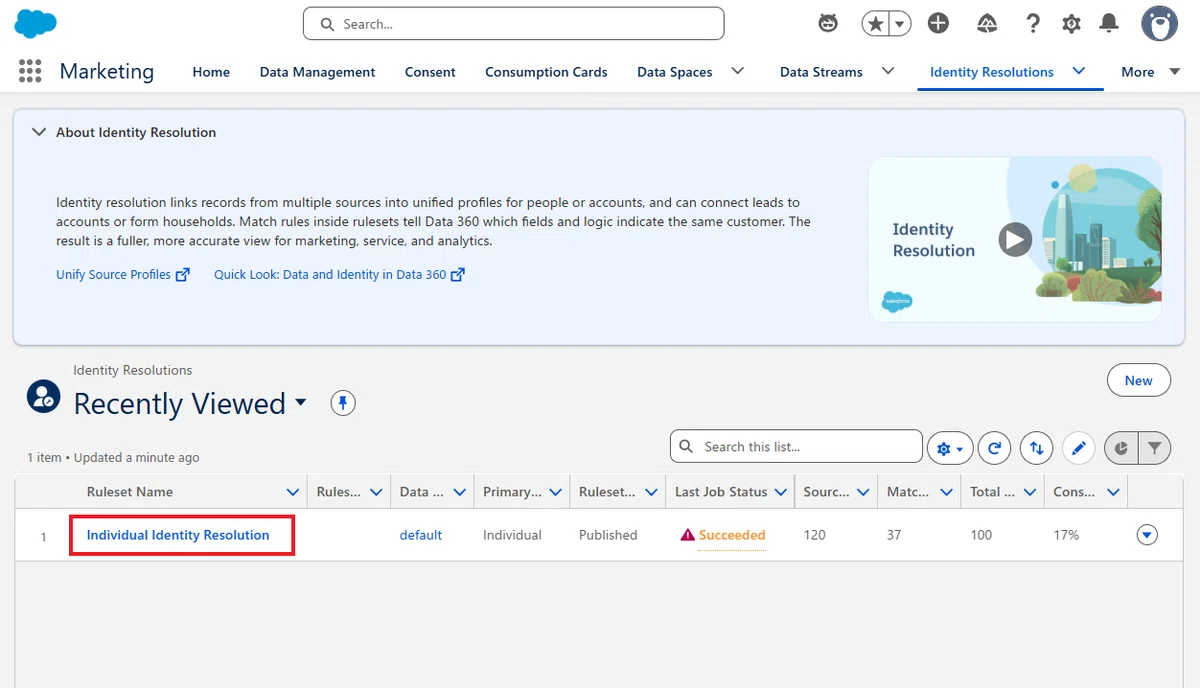Viewport: 1200px width, 688px height.
Task: Open Ruleset Name column actions chevron
Action: (293, 492)
